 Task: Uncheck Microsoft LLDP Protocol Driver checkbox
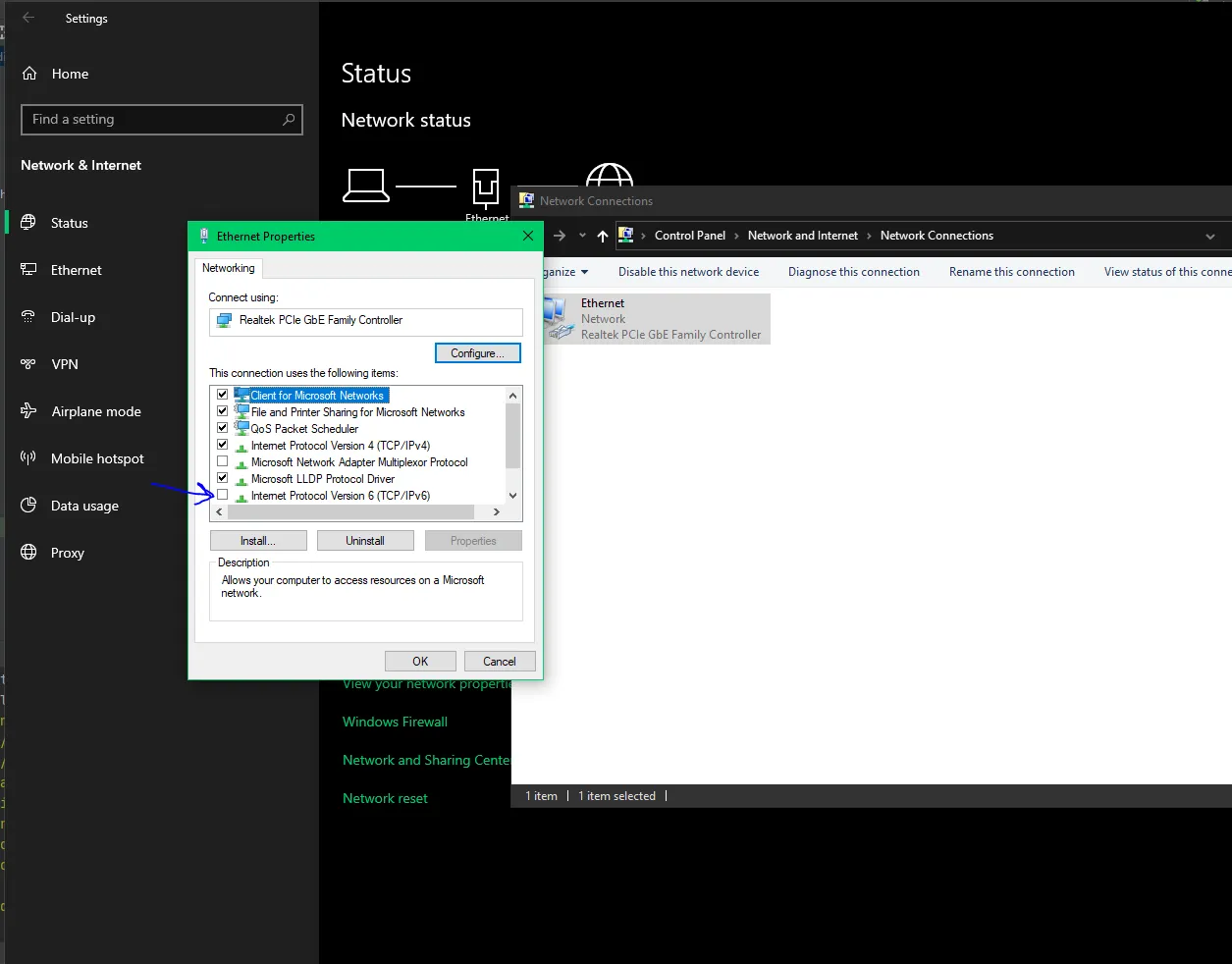[x=222, y=478]
